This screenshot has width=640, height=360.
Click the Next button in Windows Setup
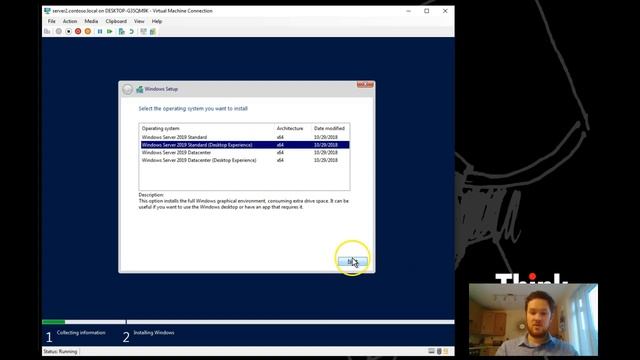tap(353, 262)
